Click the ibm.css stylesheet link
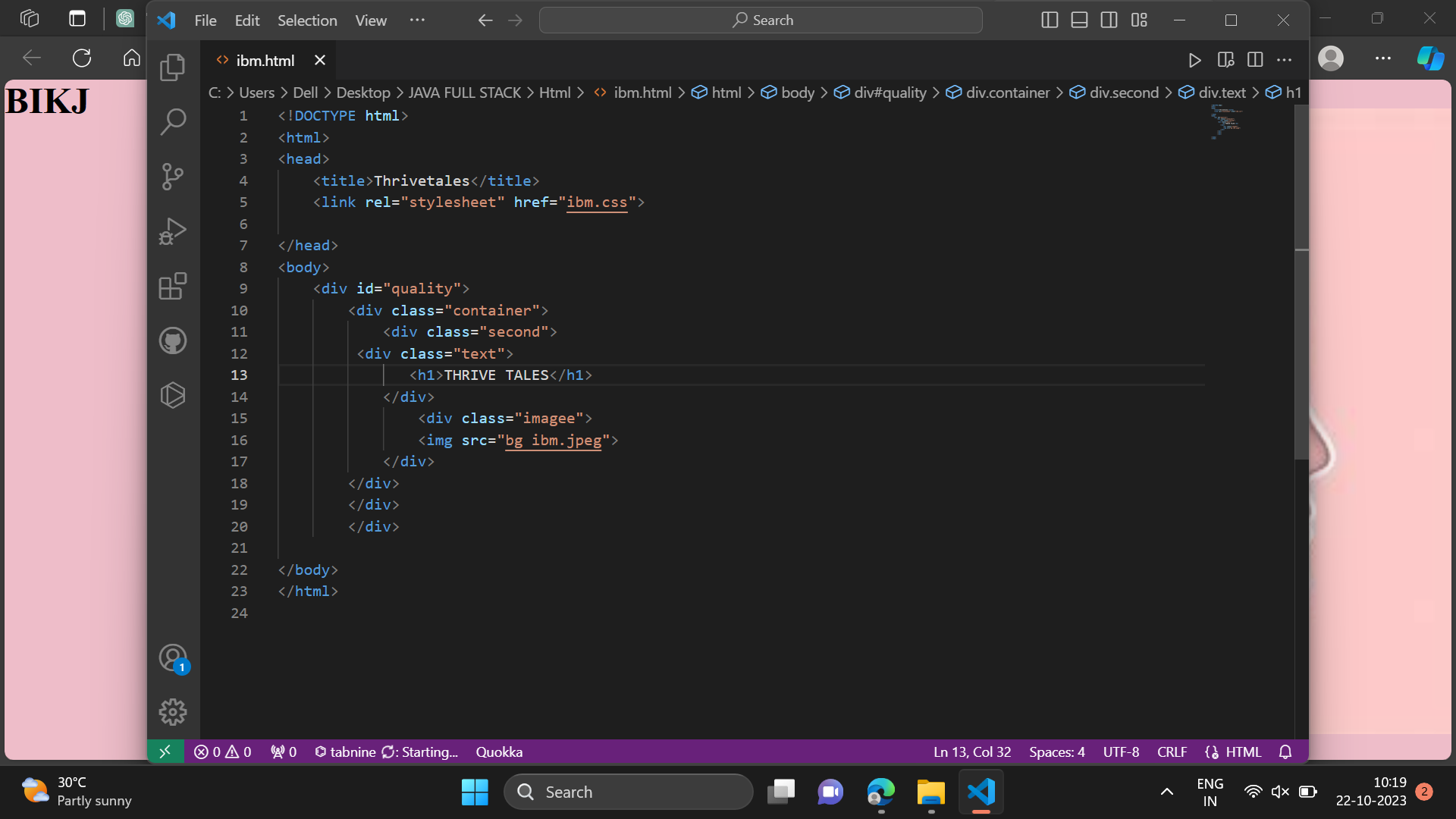Viewport: 1456px width, 819px height. (597, 202)
